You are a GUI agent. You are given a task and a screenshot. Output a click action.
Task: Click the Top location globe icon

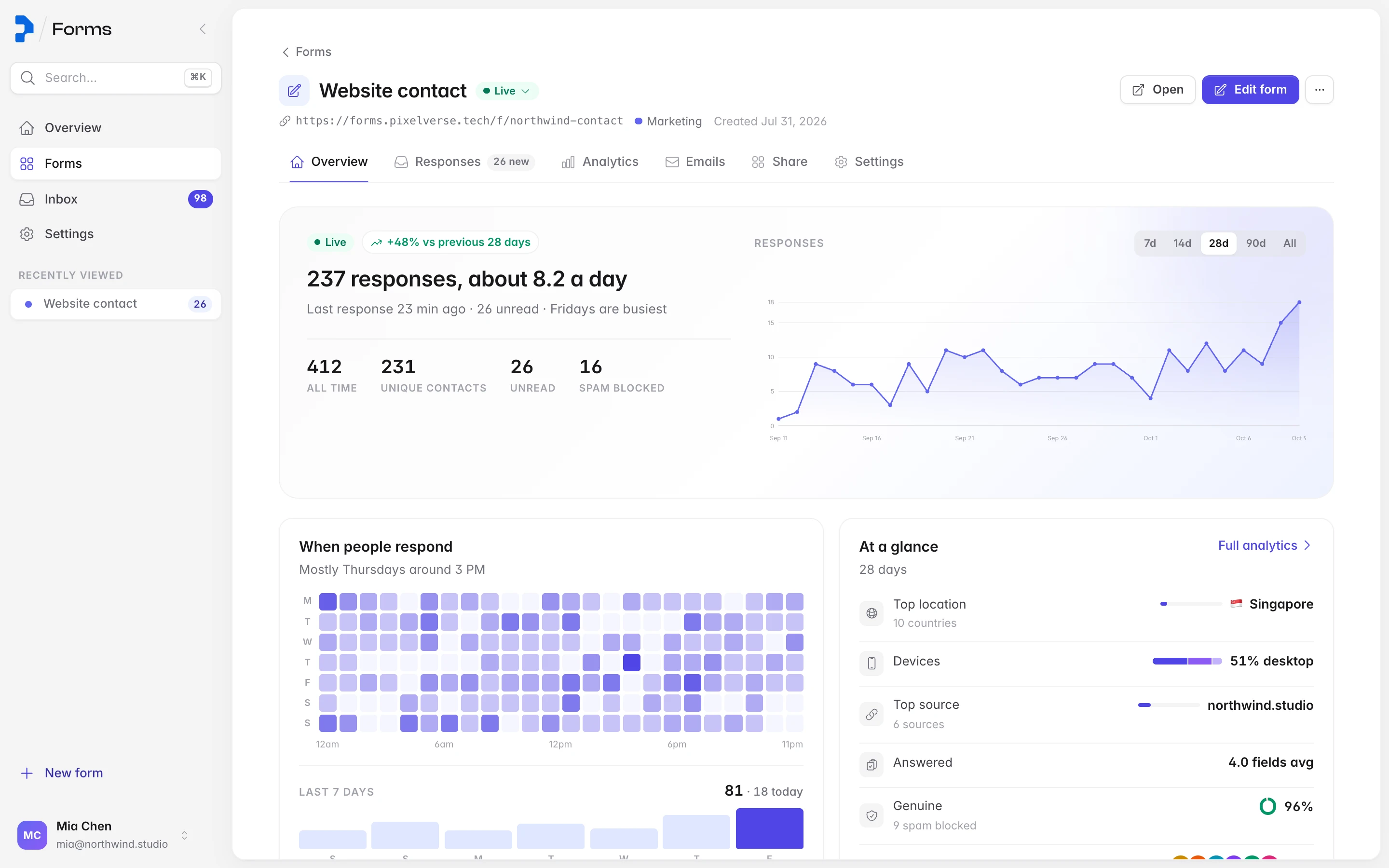[x=872, y=613]
